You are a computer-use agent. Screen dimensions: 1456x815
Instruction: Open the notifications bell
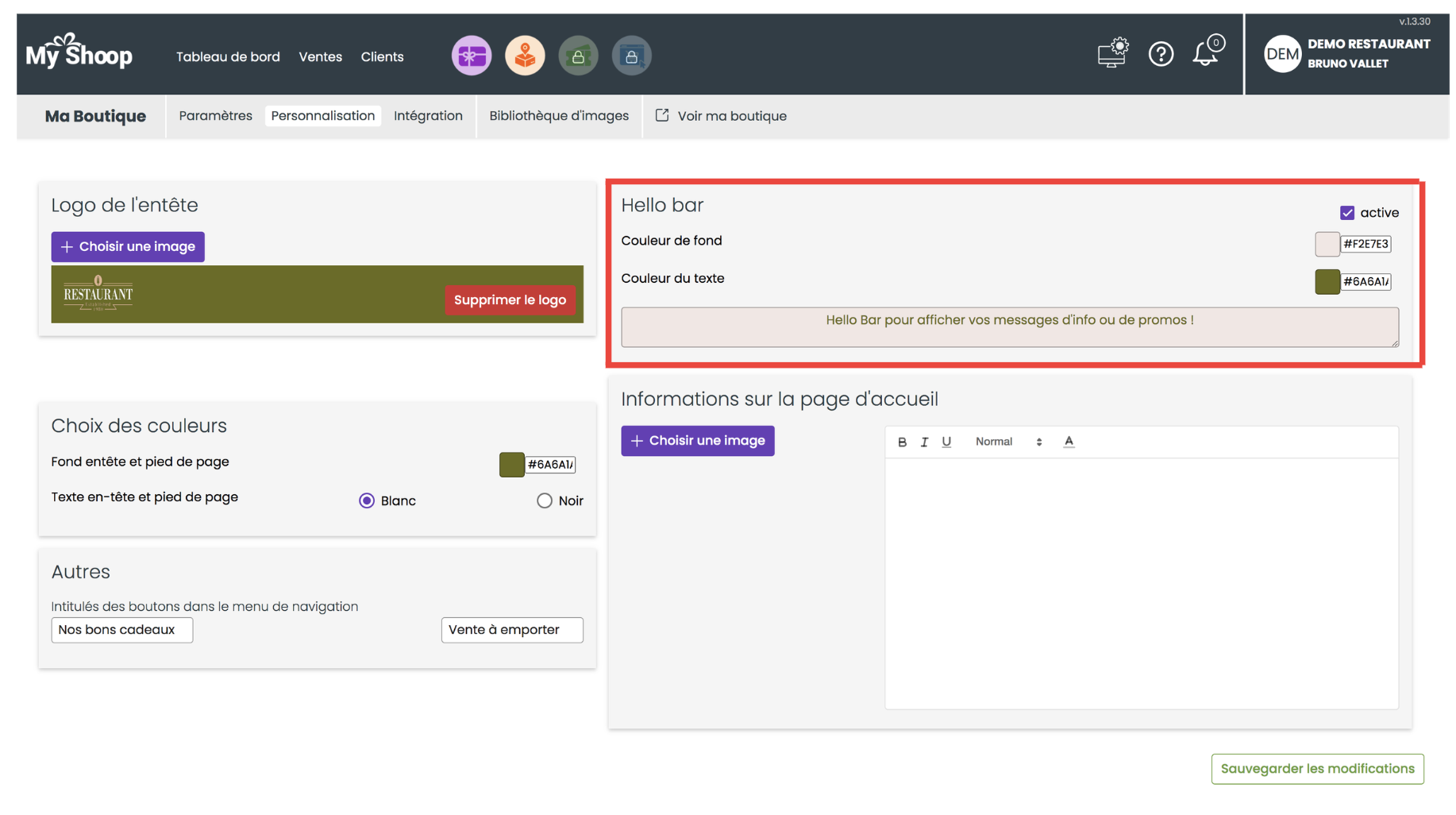point(1205,53)
